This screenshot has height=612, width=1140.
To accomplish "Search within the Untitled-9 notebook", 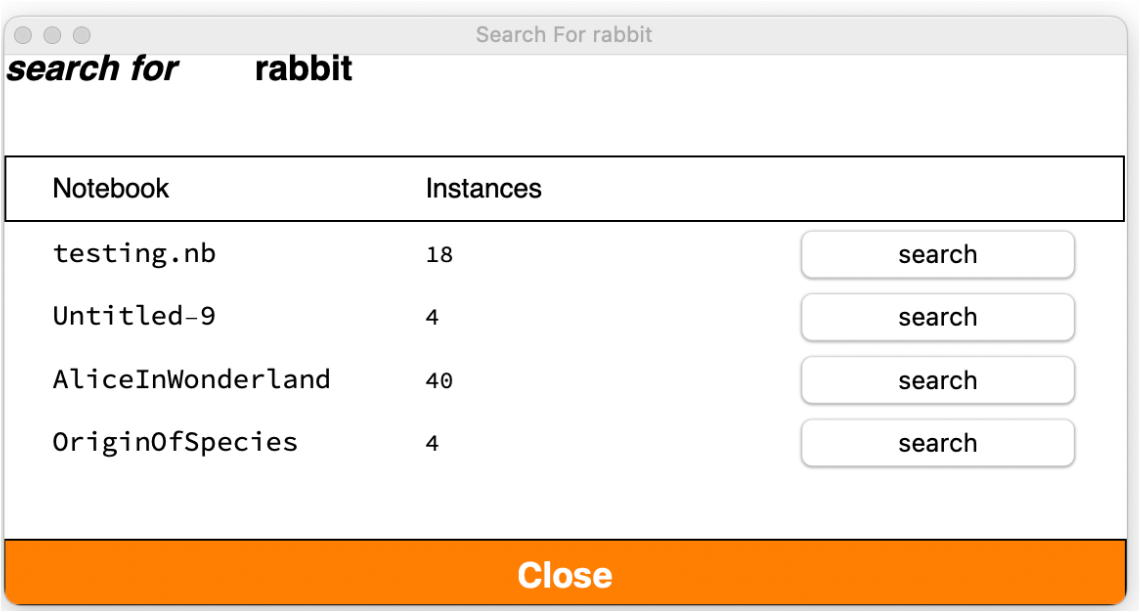I will (x=937, y=318).
